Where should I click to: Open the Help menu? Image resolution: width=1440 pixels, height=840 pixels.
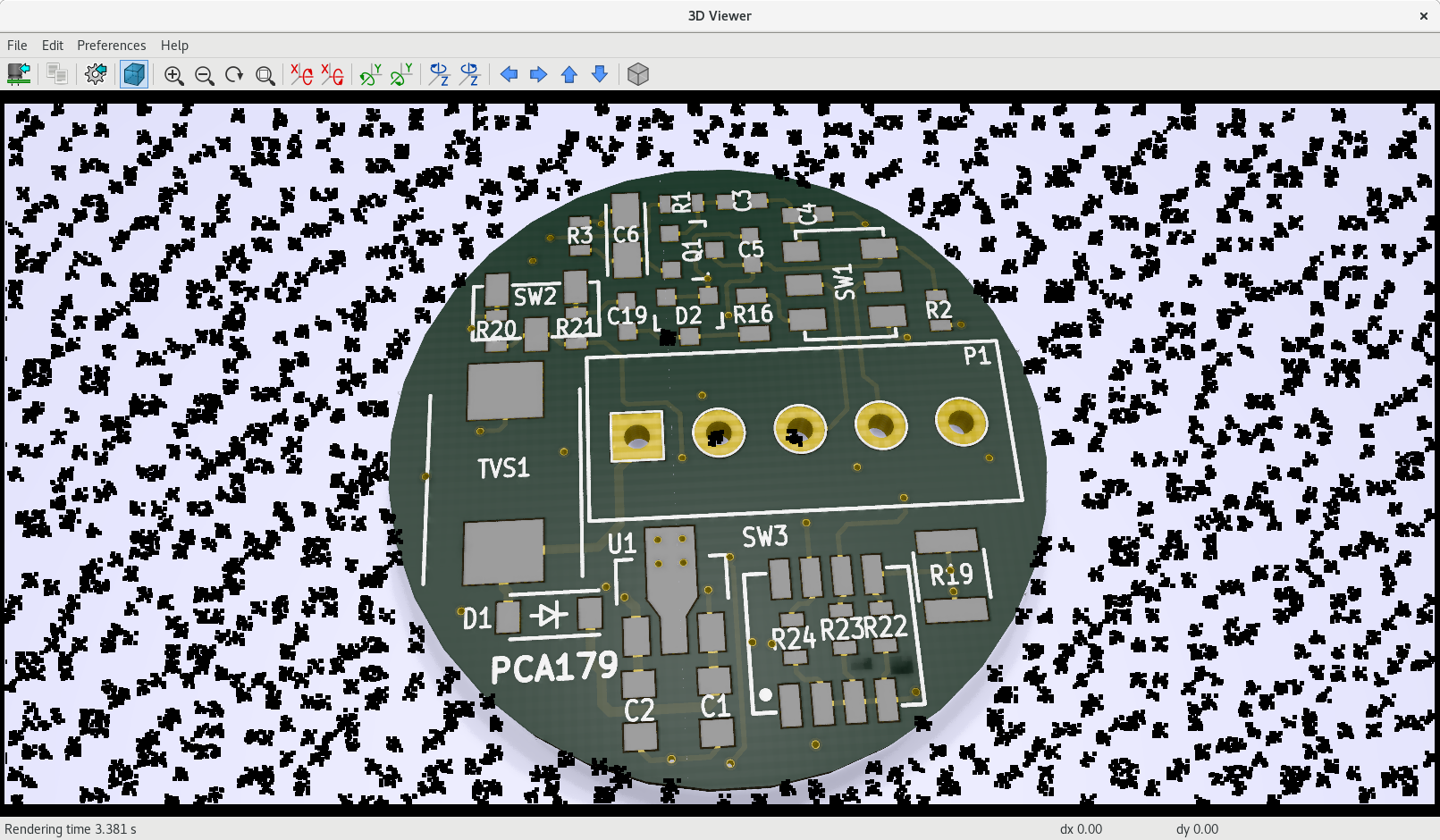(x=174, y=46)
